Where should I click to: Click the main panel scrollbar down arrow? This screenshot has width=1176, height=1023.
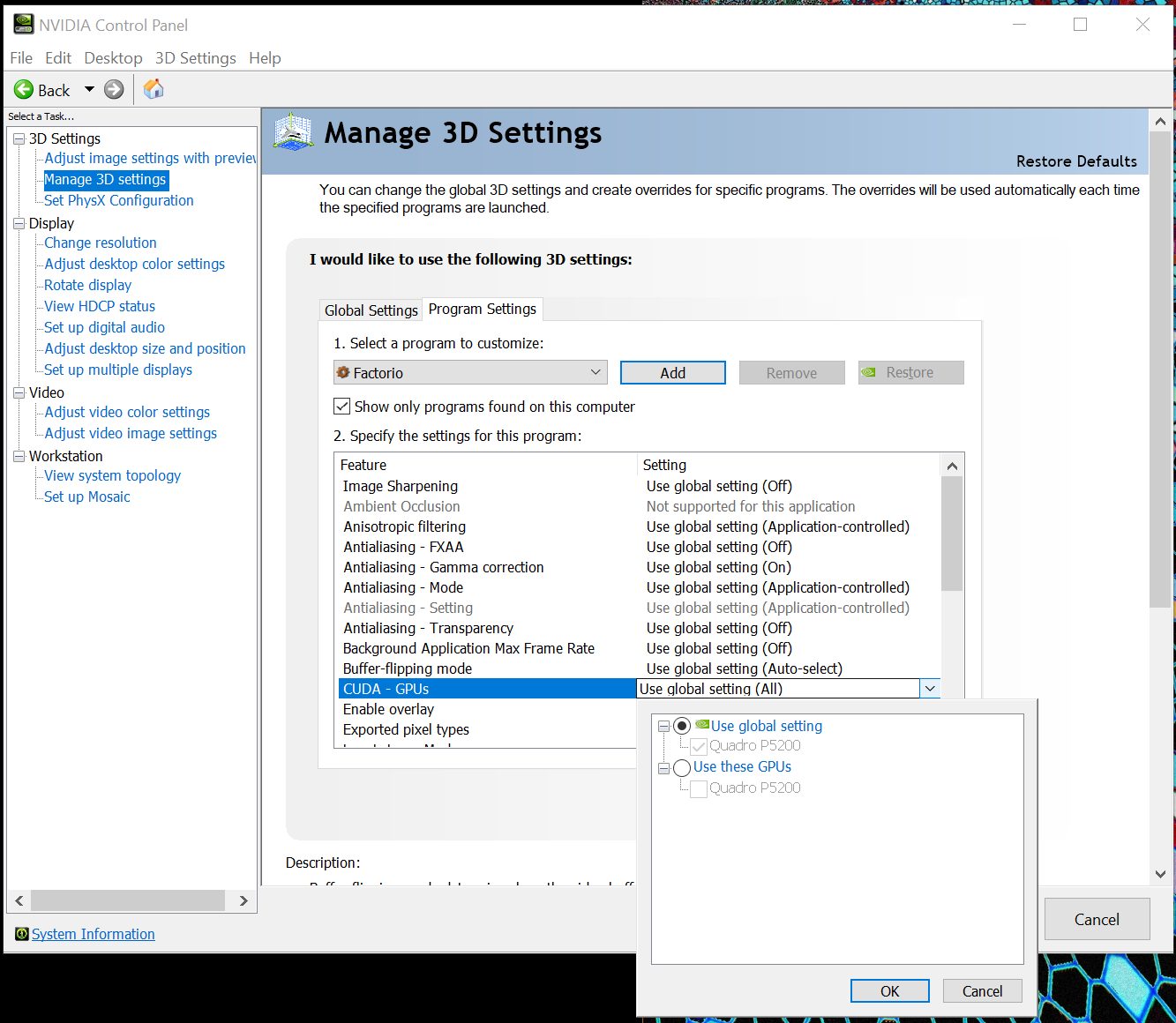point(1160,874)
